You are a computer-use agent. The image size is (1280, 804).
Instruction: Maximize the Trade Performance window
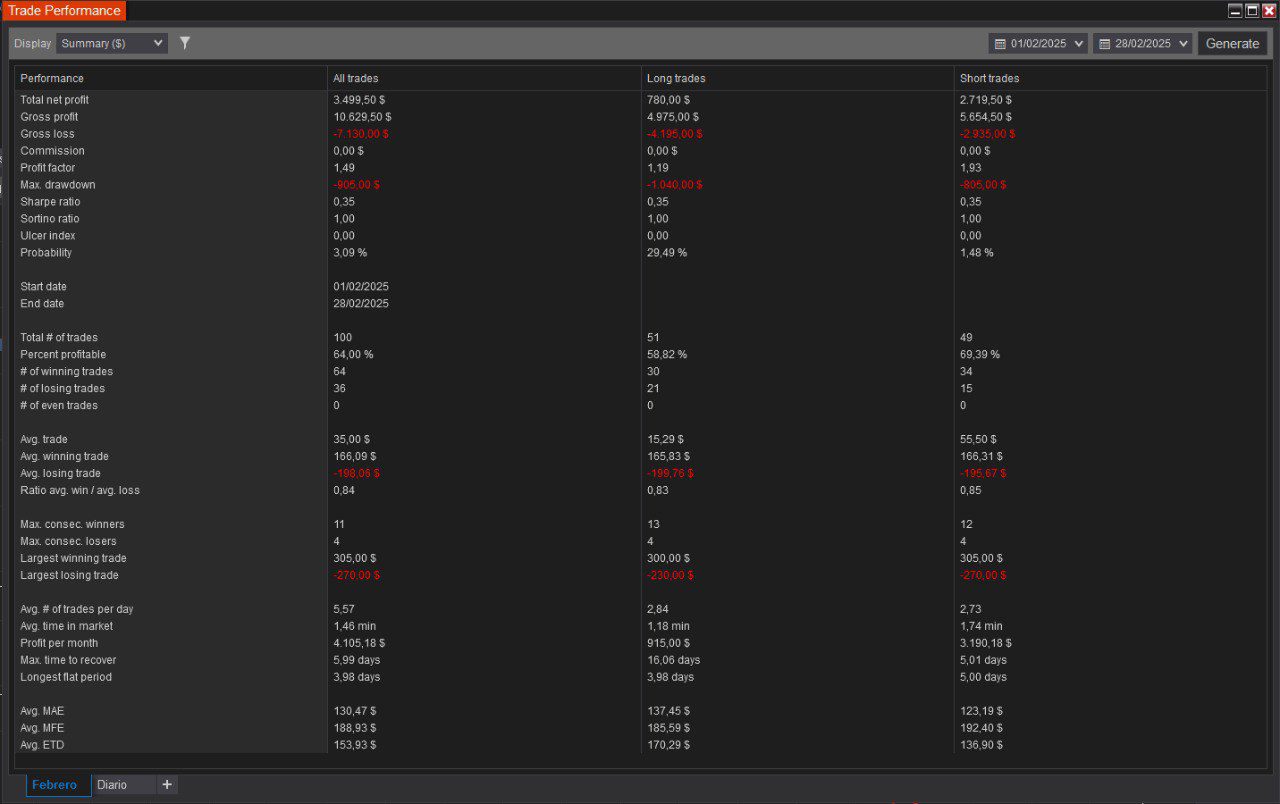click(1252, 11)
